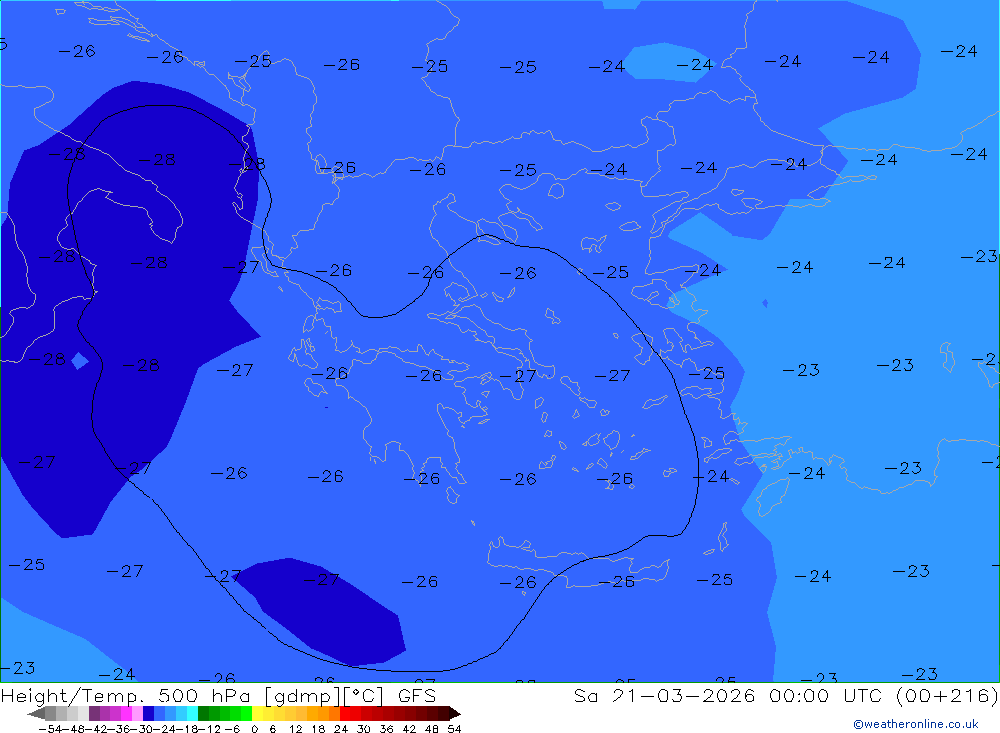The height and width of the screenshot is (733, 1000).
Task: Click the dark maroon arrow at legend's hot end
Action: point(455,714)
